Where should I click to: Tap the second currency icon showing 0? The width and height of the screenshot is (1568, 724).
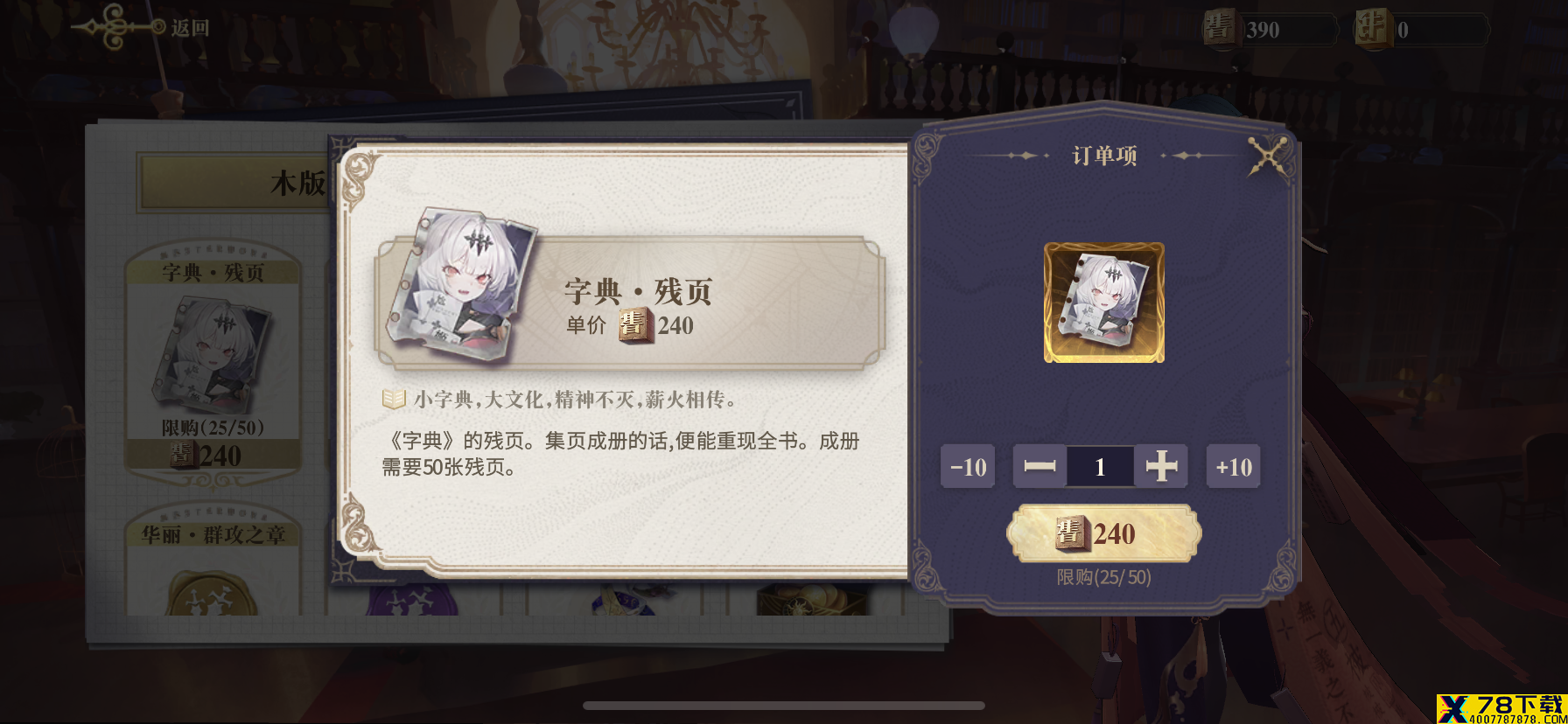[1372, 28]
